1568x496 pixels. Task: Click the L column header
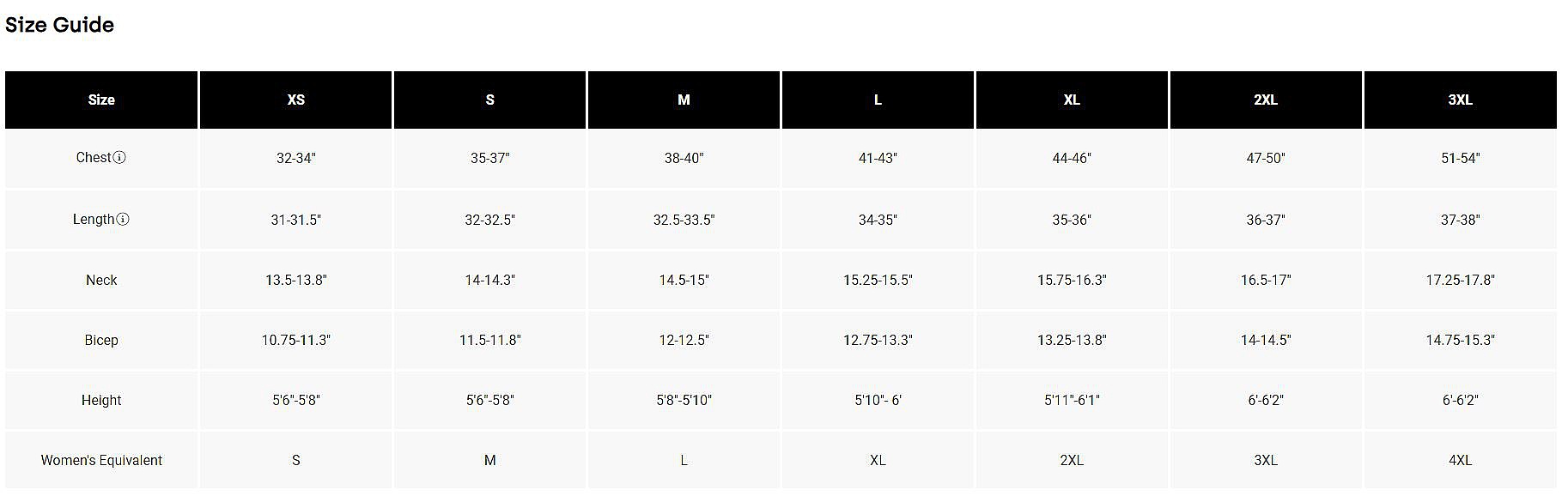(878, 100)
